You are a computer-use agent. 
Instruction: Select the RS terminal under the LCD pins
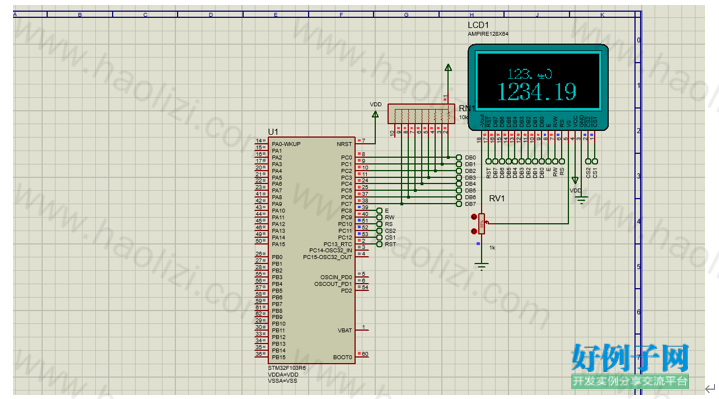click(x=562, y=161)
